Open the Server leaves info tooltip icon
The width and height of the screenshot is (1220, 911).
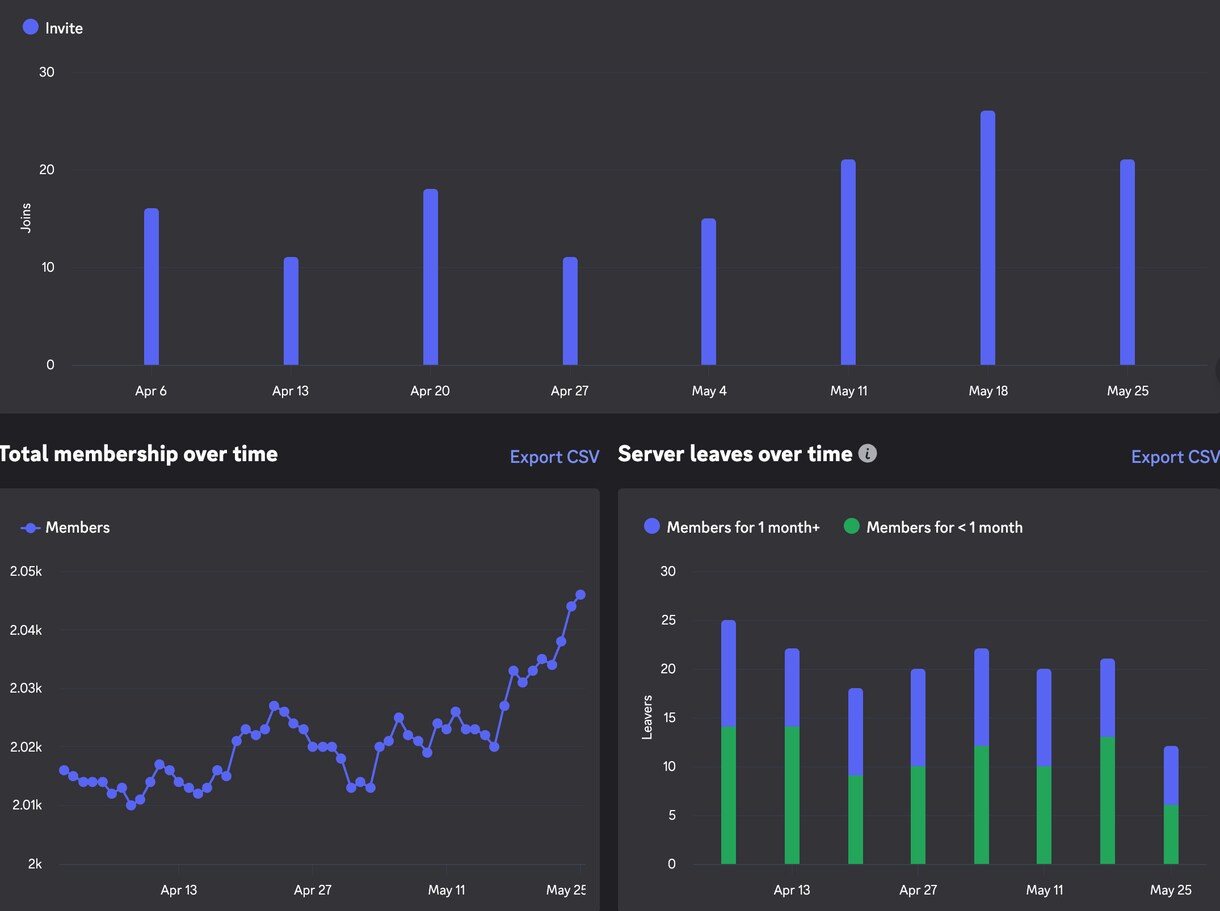click(868, 454)
